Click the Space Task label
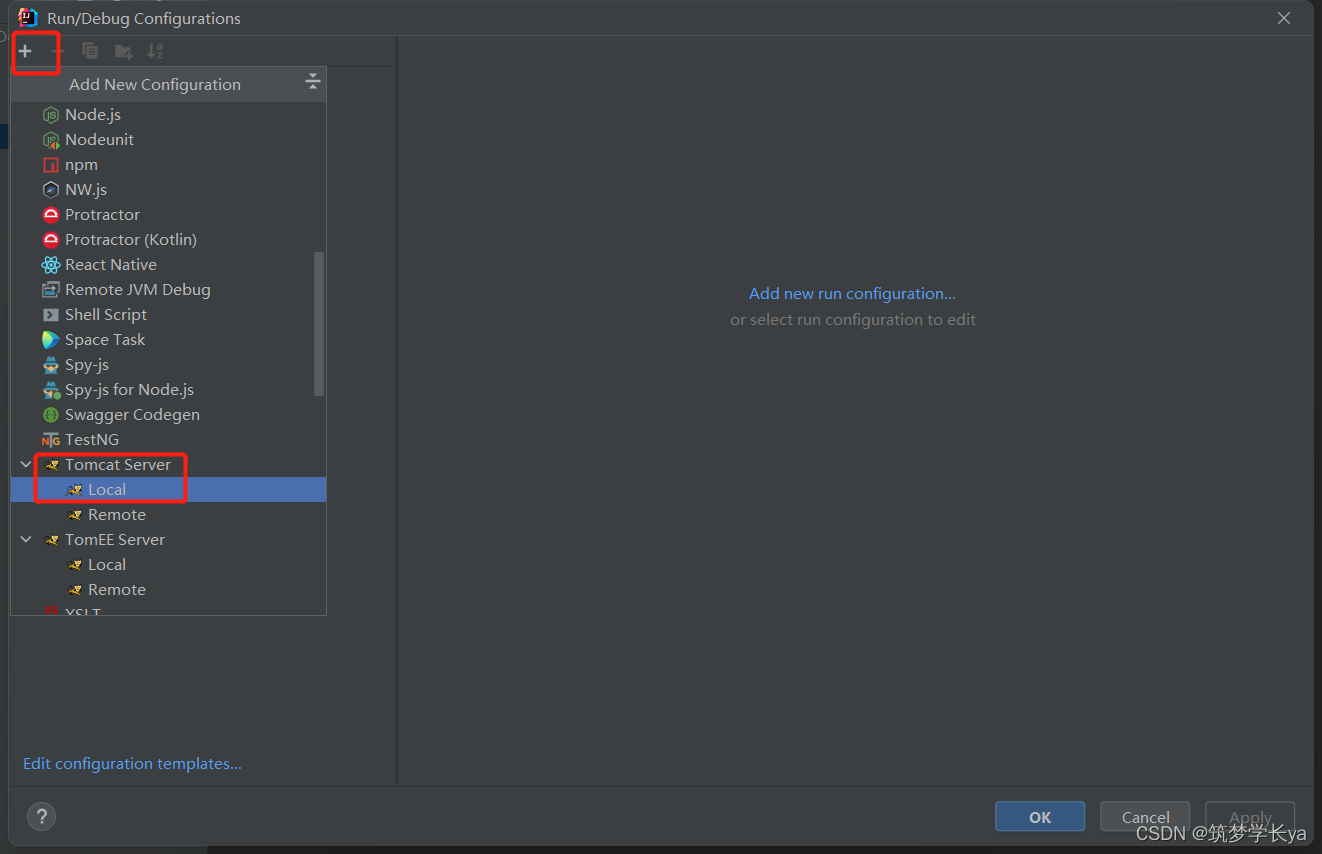Image resolution: width=1322 pixels, height=854 pixels. pos(105,340)
